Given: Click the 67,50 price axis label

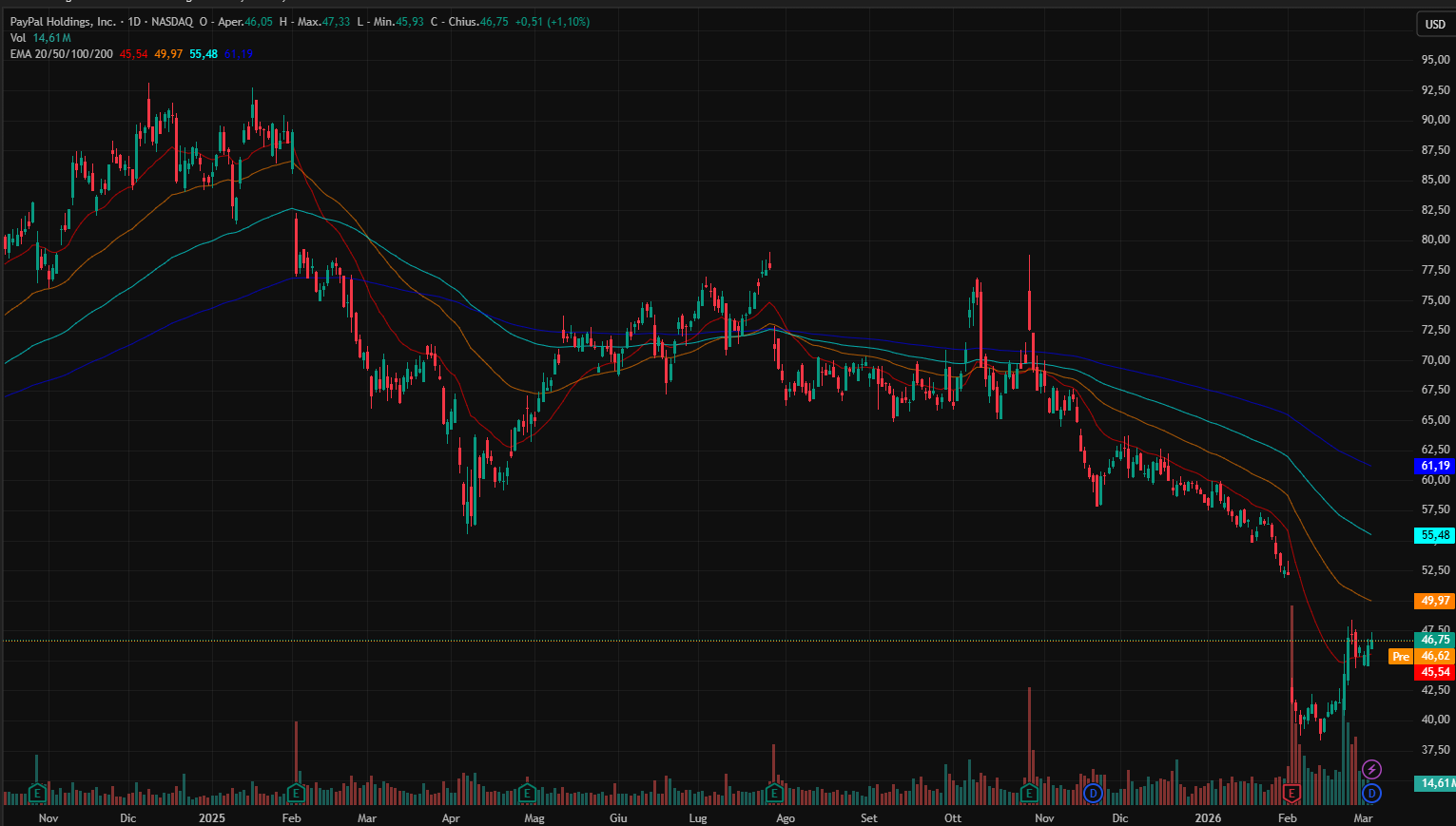Looking at the screenshot, I should 1435,390.
